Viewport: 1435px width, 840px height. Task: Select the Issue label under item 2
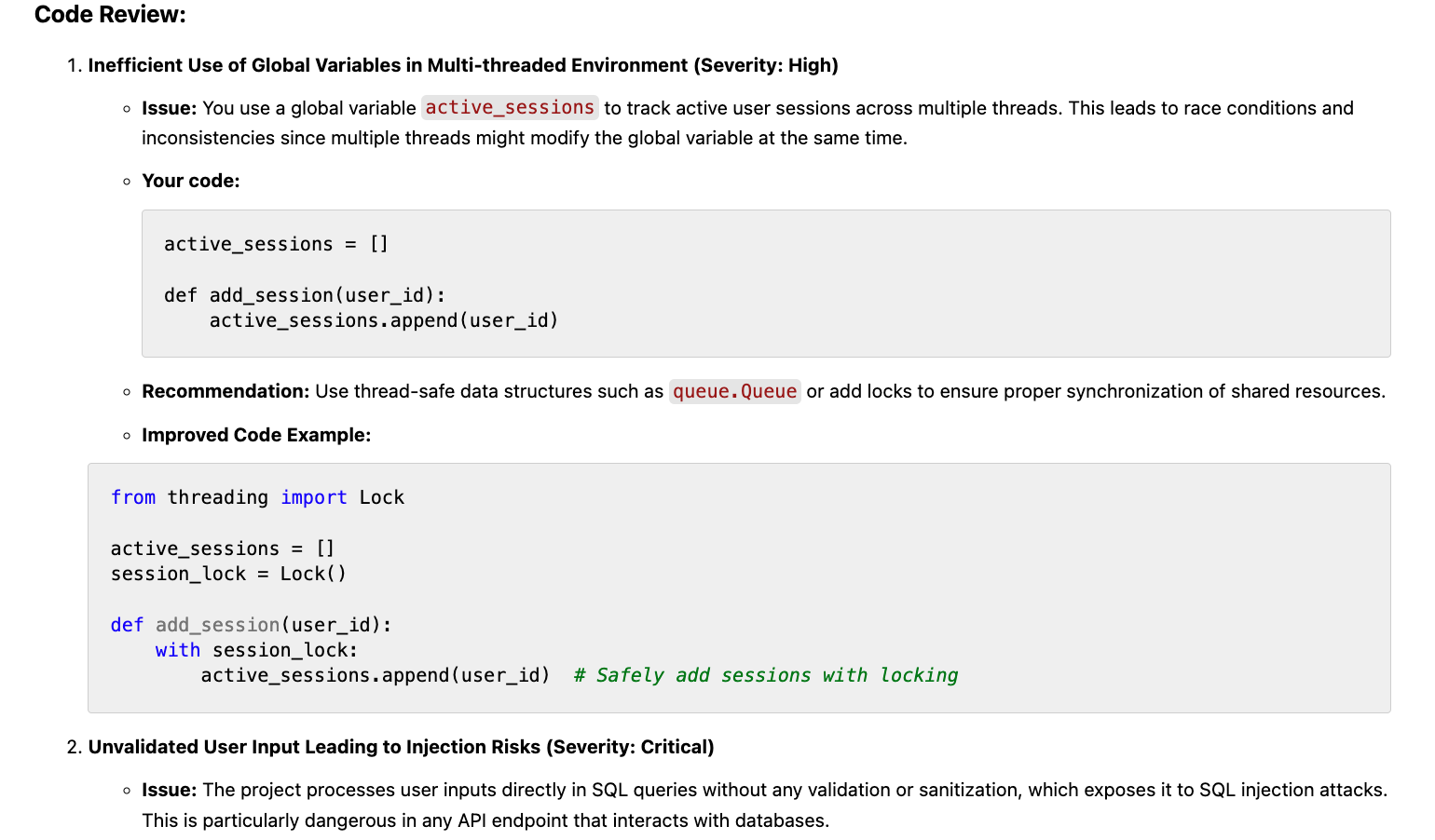point(169,790)
